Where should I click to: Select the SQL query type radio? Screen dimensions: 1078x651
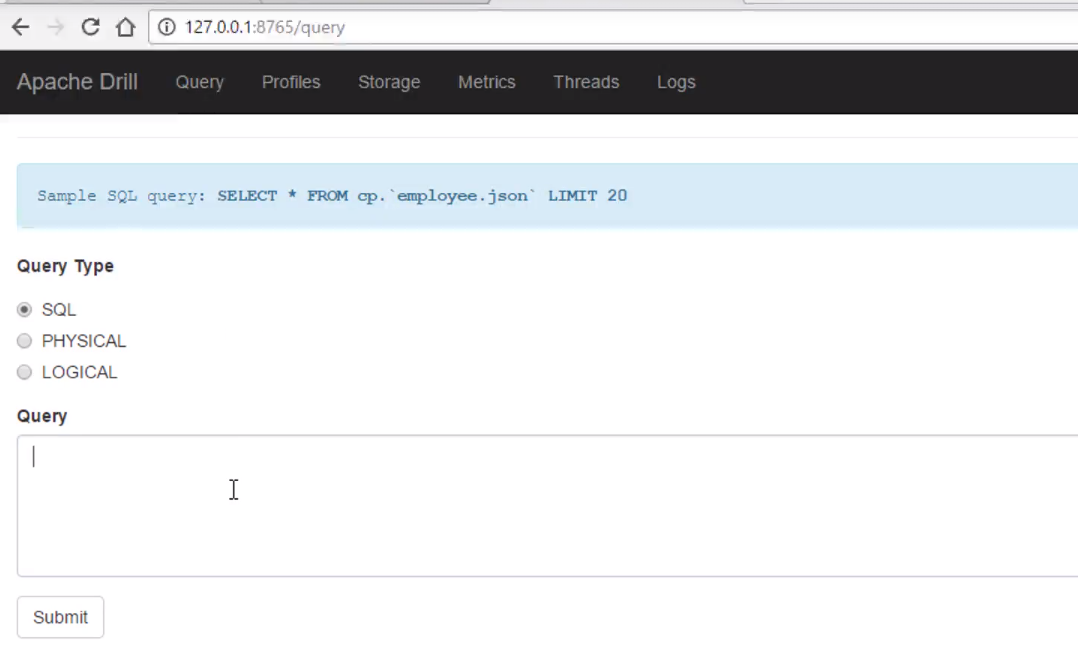[x=25, y=309]
